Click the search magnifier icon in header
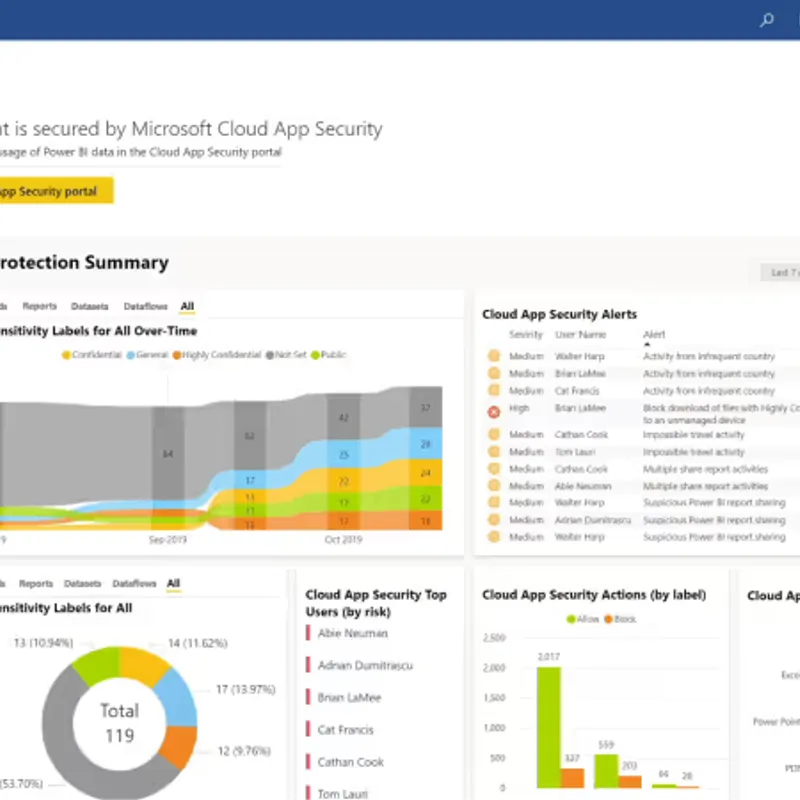This screenshot has width=800, height=800. [766, 20]
